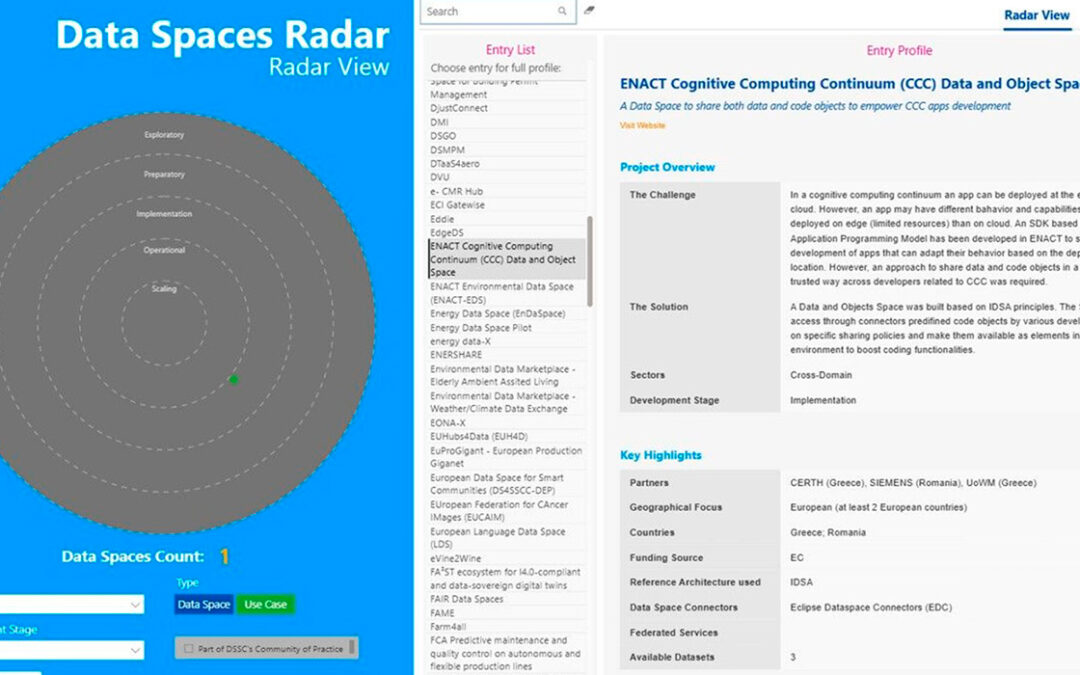Open the Development Stage dropdown
This screenshot has height=675, width=1080.
(x=70, y=650)
